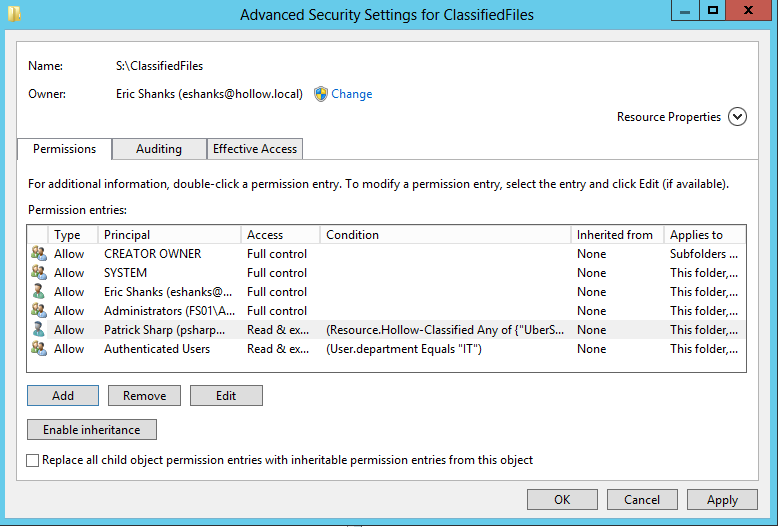The height and width of the screenshot is (527, 778).
Task: Expand the Resource Properties section
Action: coord(737,117)
